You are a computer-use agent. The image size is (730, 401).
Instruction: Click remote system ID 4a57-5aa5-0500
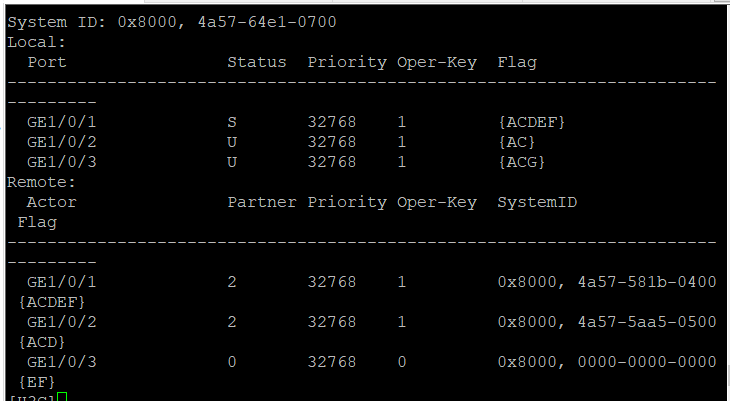[647, 322]
